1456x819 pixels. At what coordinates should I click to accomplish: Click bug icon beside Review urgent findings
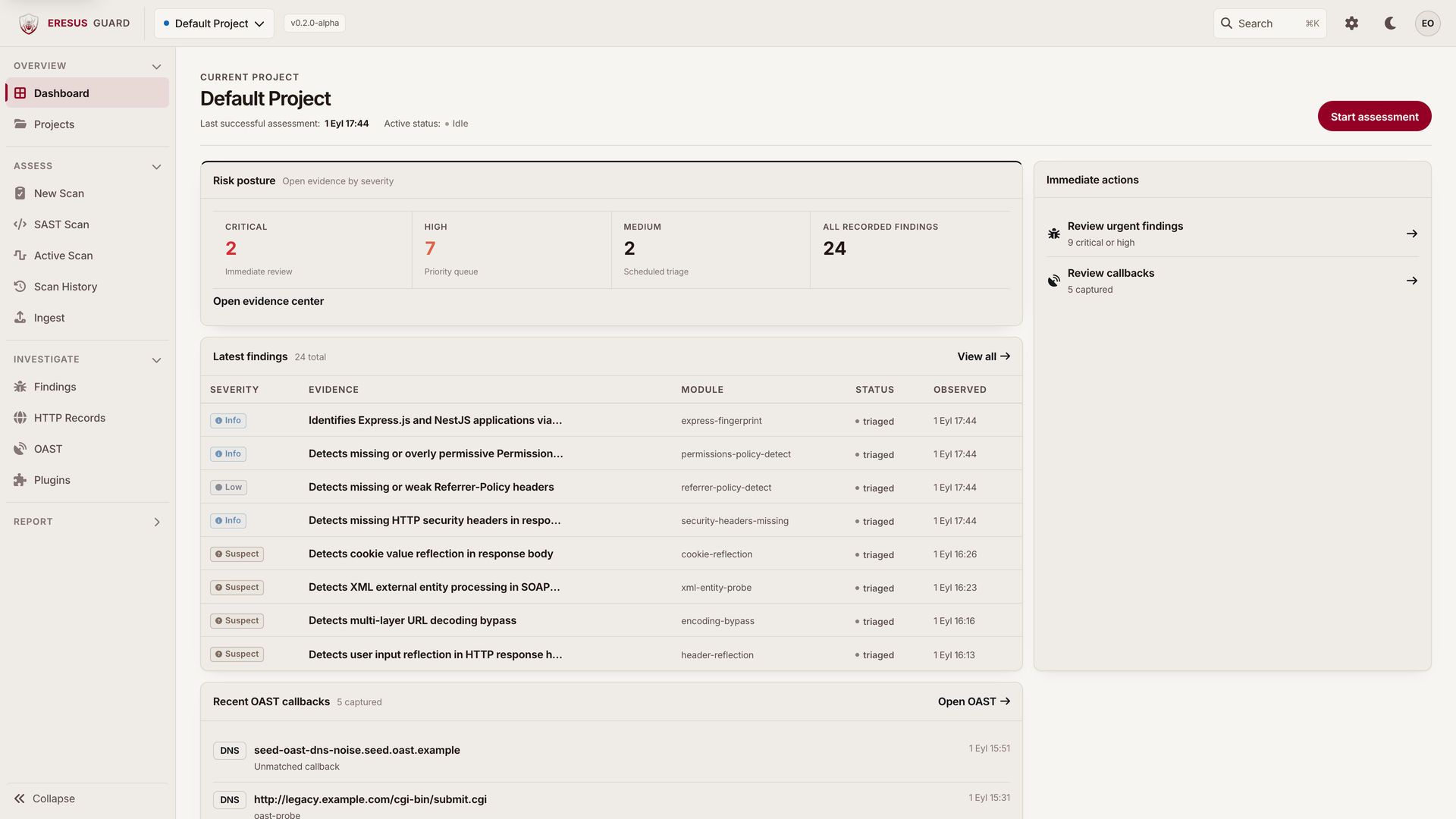click(1054, 234)
